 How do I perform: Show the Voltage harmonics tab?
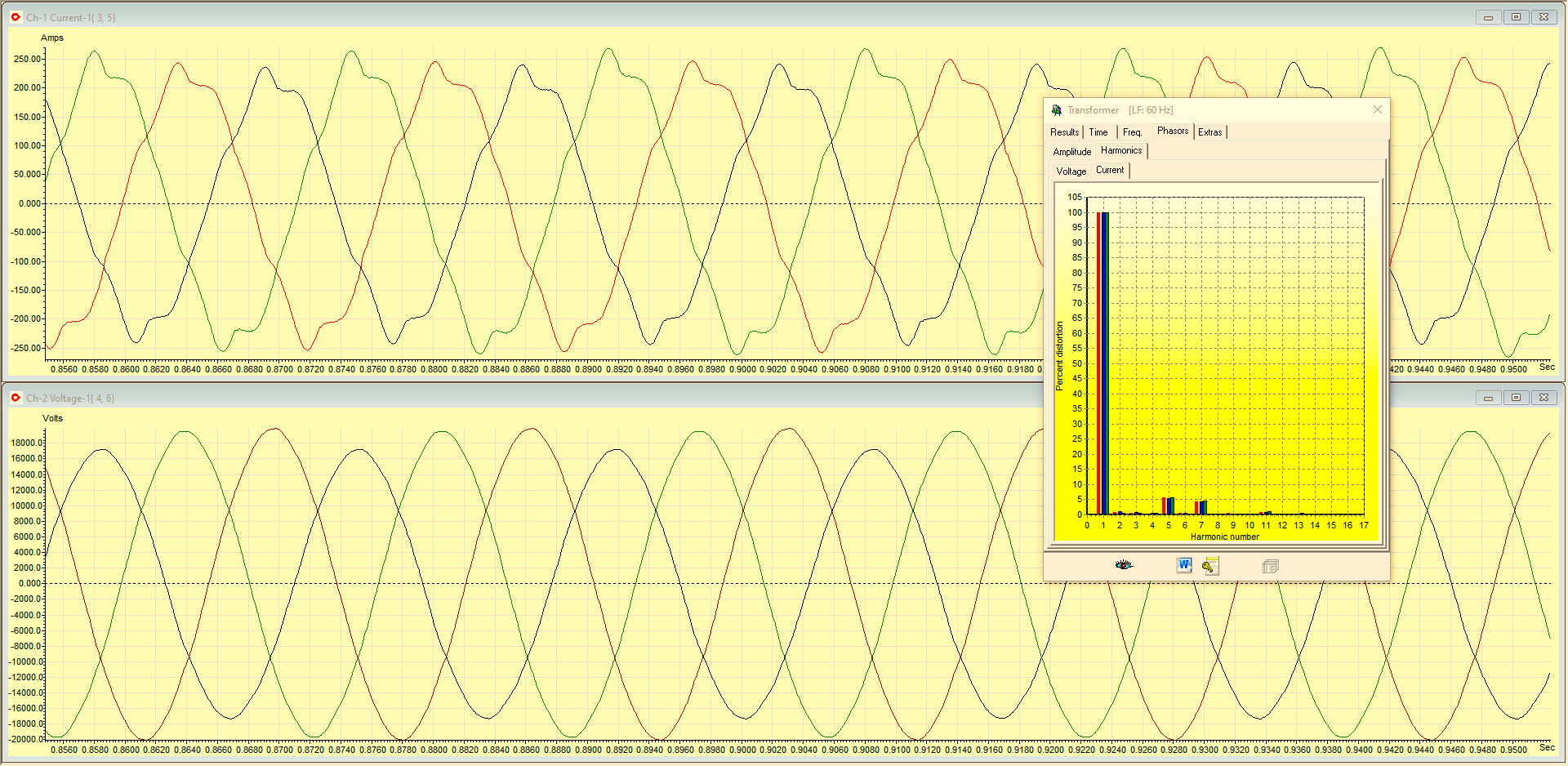point(1071,171)
